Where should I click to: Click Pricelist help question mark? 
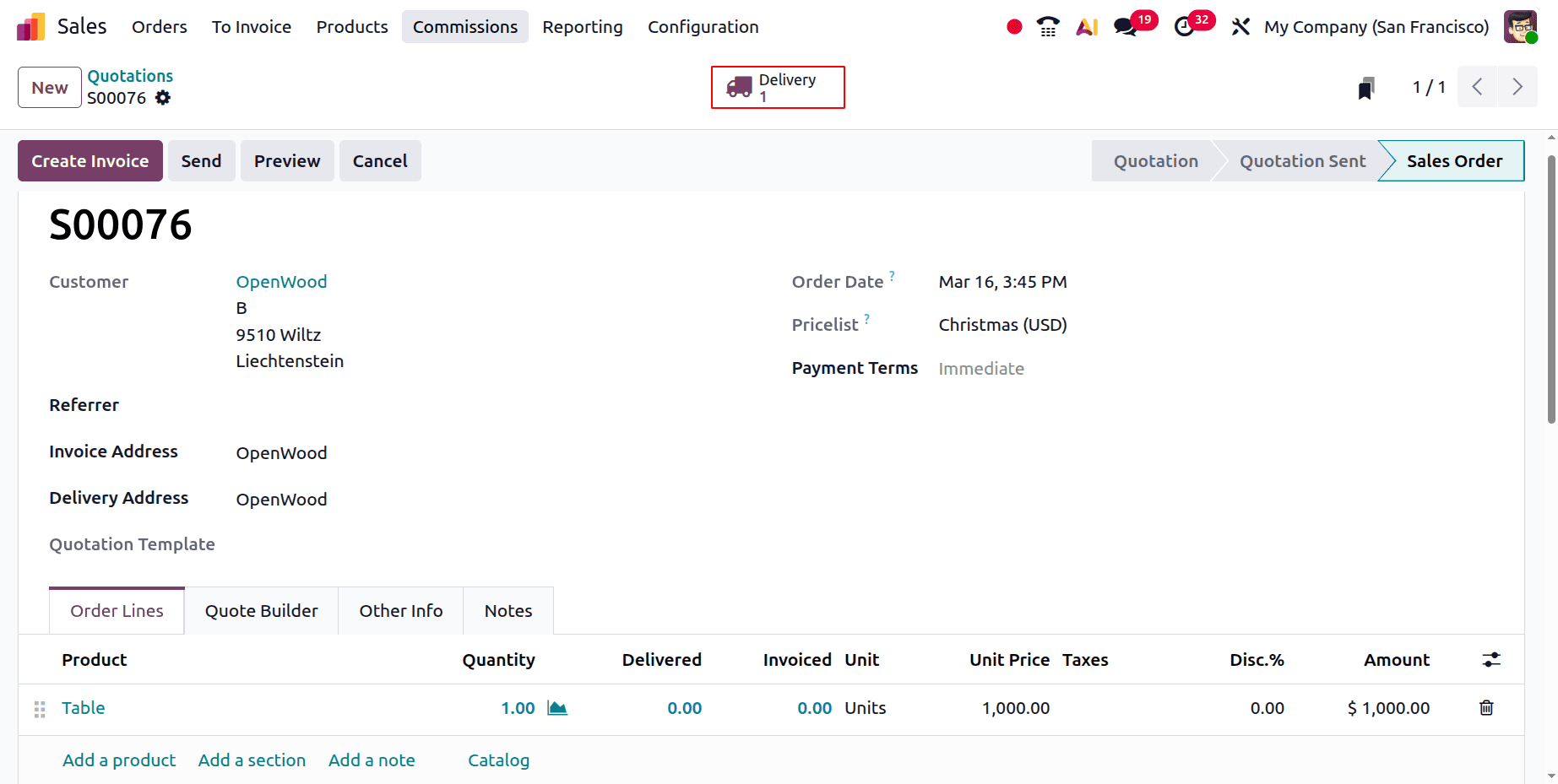pos(866,318)
